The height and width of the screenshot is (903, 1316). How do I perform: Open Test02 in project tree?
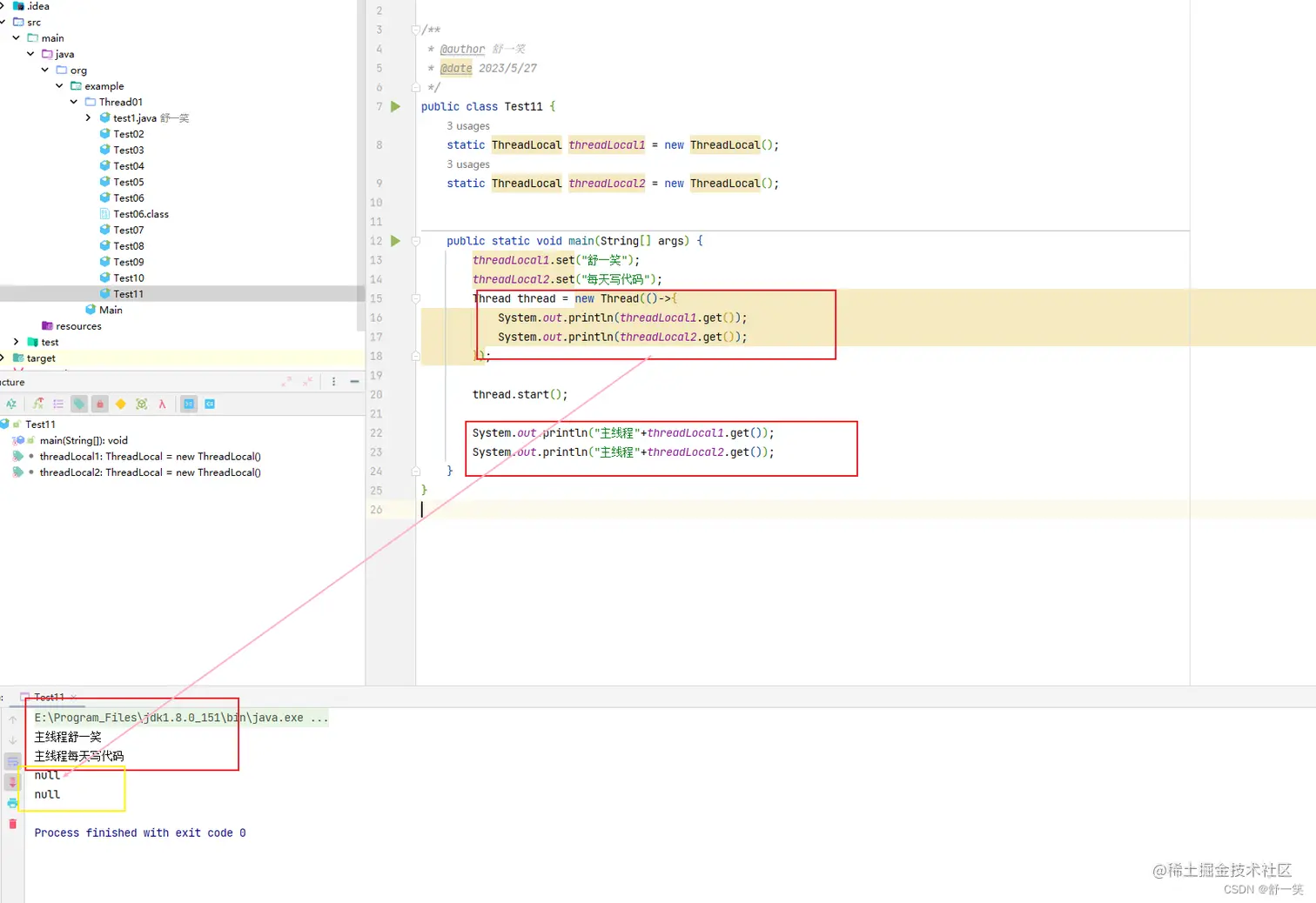(128, 134)
